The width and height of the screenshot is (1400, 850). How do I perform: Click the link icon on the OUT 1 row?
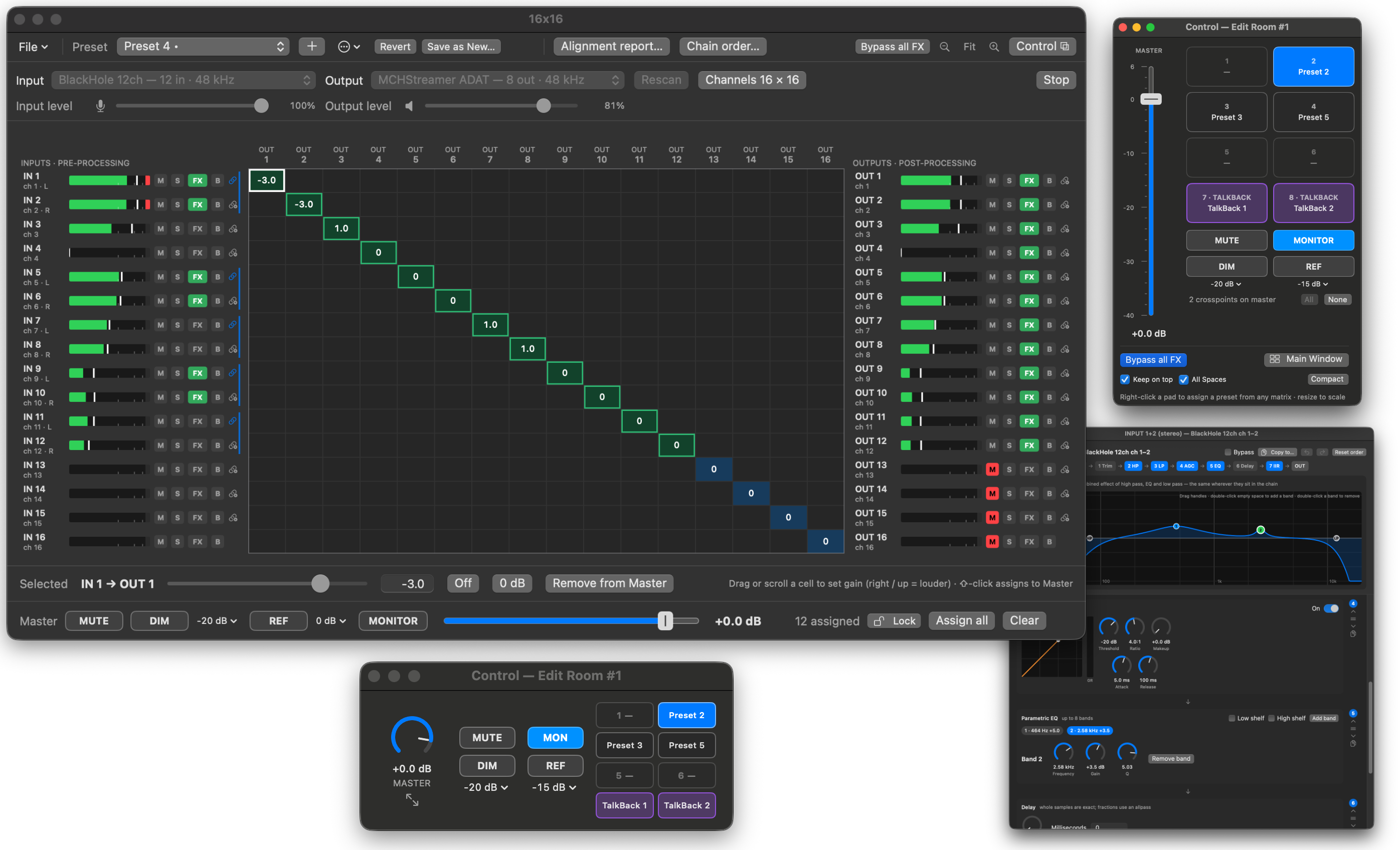point(1065,180)
